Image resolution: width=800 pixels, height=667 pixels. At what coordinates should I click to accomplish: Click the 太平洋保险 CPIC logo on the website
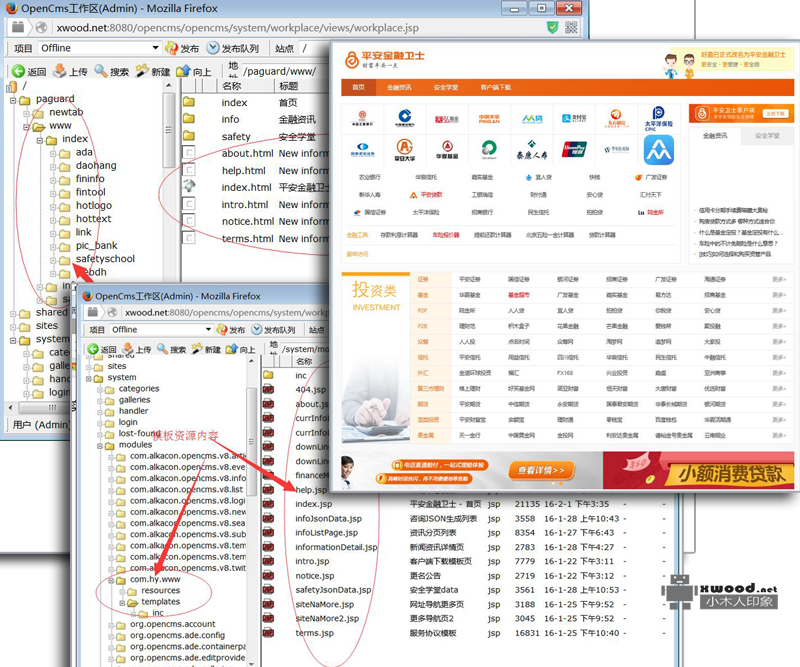658,118
